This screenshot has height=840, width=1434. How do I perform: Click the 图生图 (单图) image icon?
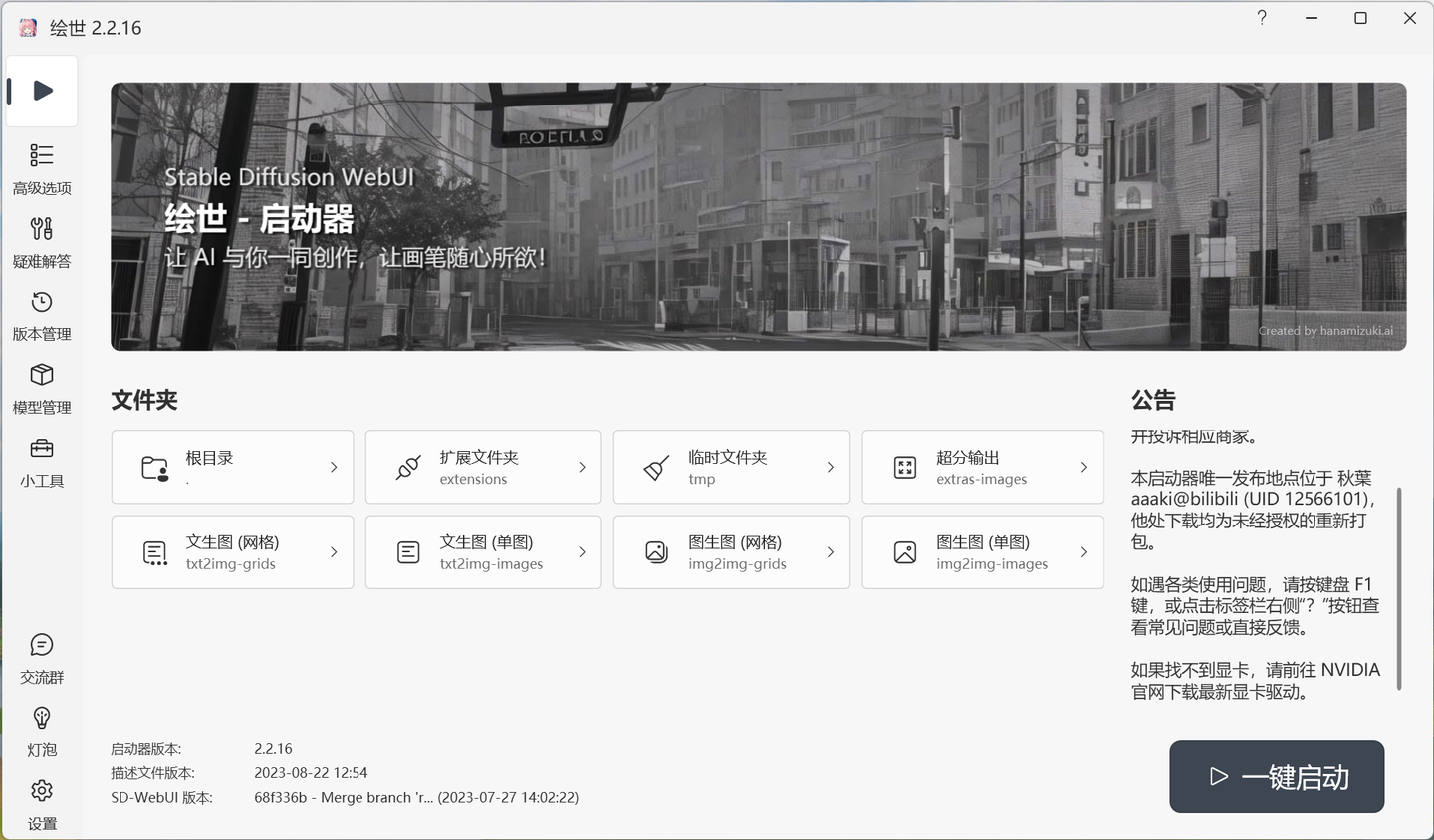(905, 552)
